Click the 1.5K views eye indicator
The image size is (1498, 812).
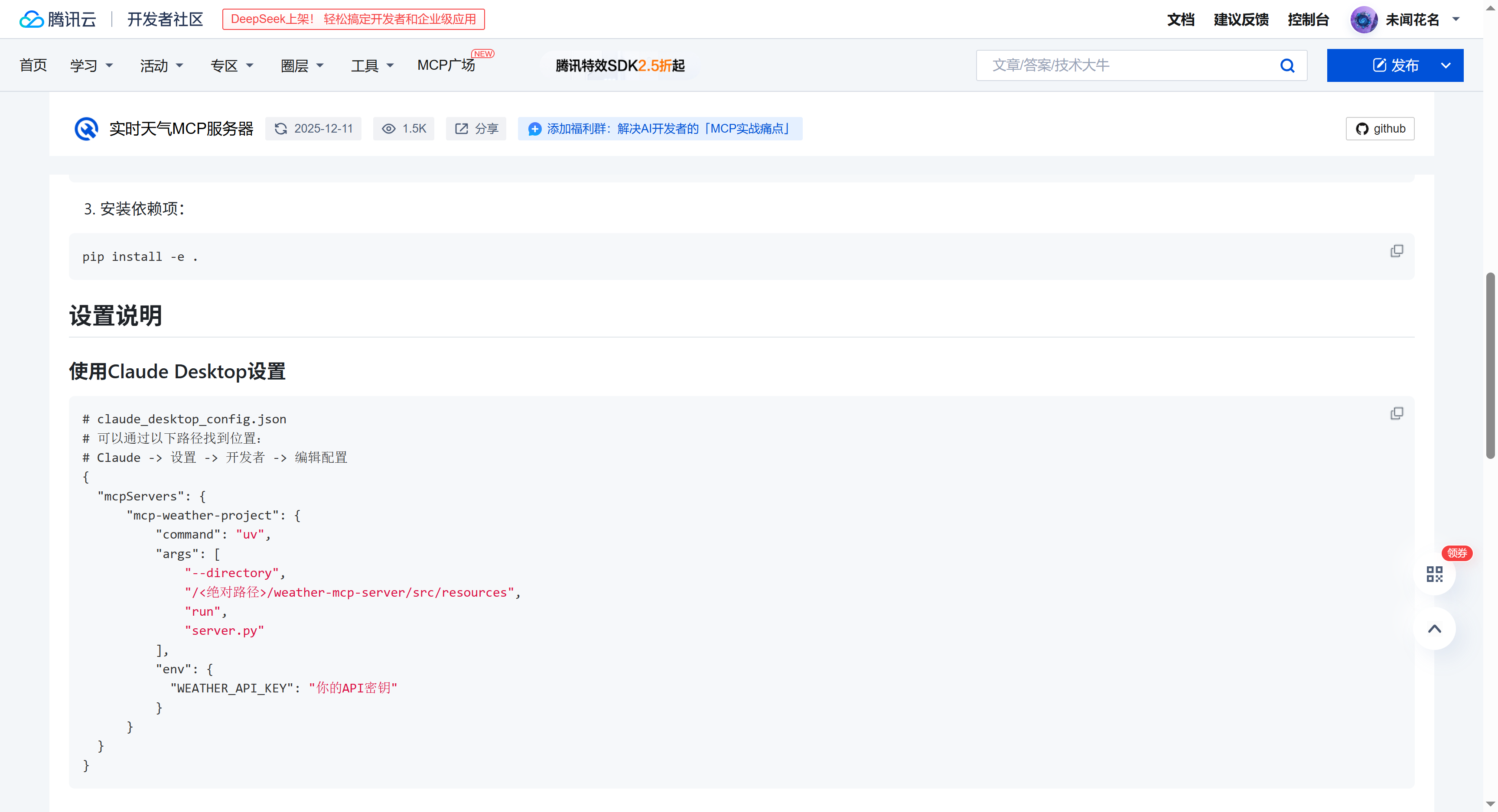coord(404,128)
